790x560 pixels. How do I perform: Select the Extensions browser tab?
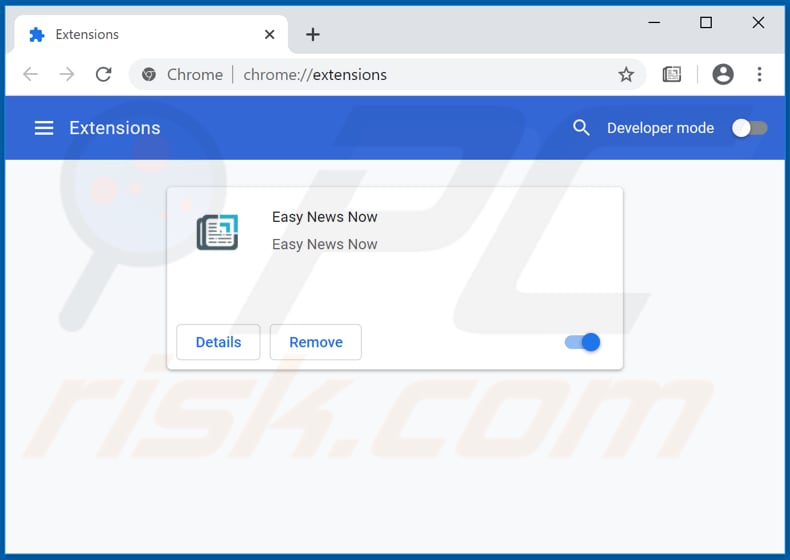[151, 34]
